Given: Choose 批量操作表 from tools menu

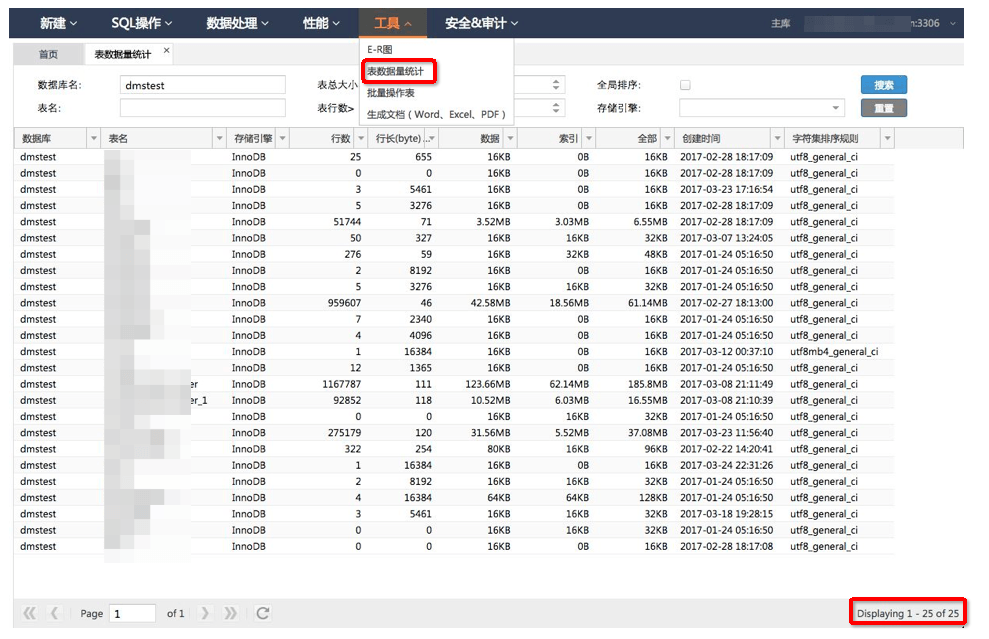Looking at the screenshot, I should pos(390,93).
